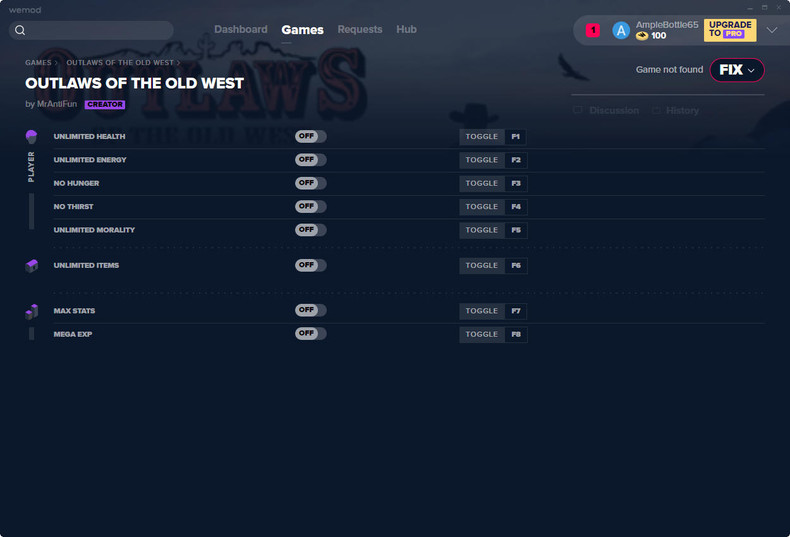Toggle Unlimited Energy on
Viewport: 790px width, 537px height.
[x=310, y=160]
